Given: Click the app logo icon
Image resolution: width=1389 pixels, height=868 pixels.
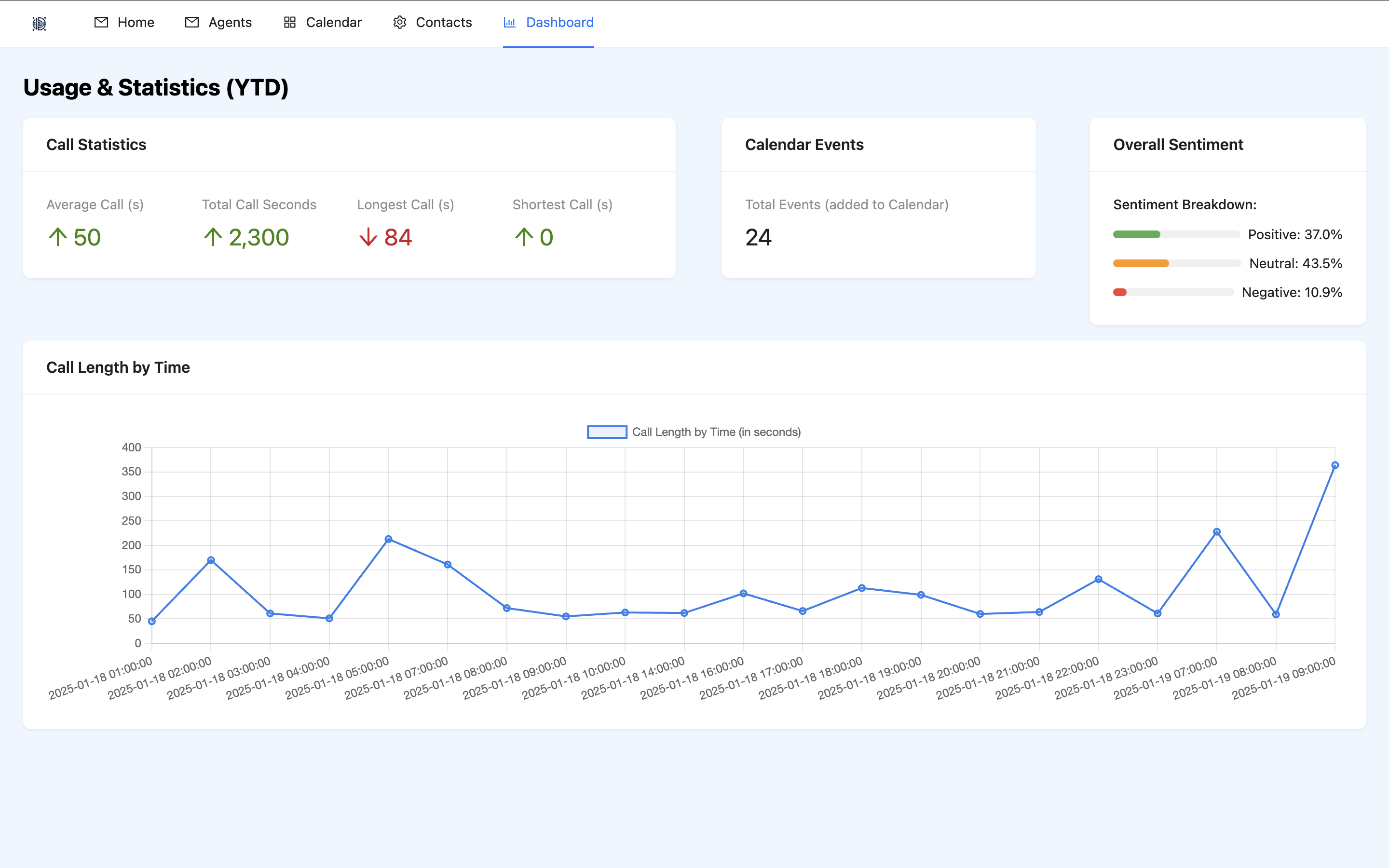Looking at the screenshot, I should pos(39,24).
